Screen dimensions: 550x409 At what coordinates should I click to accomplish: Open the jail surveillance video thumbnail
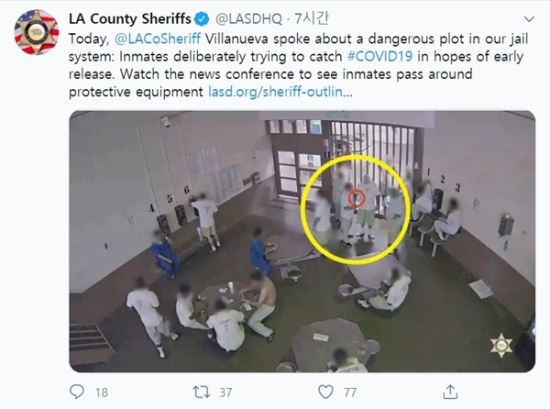[302, 241]
